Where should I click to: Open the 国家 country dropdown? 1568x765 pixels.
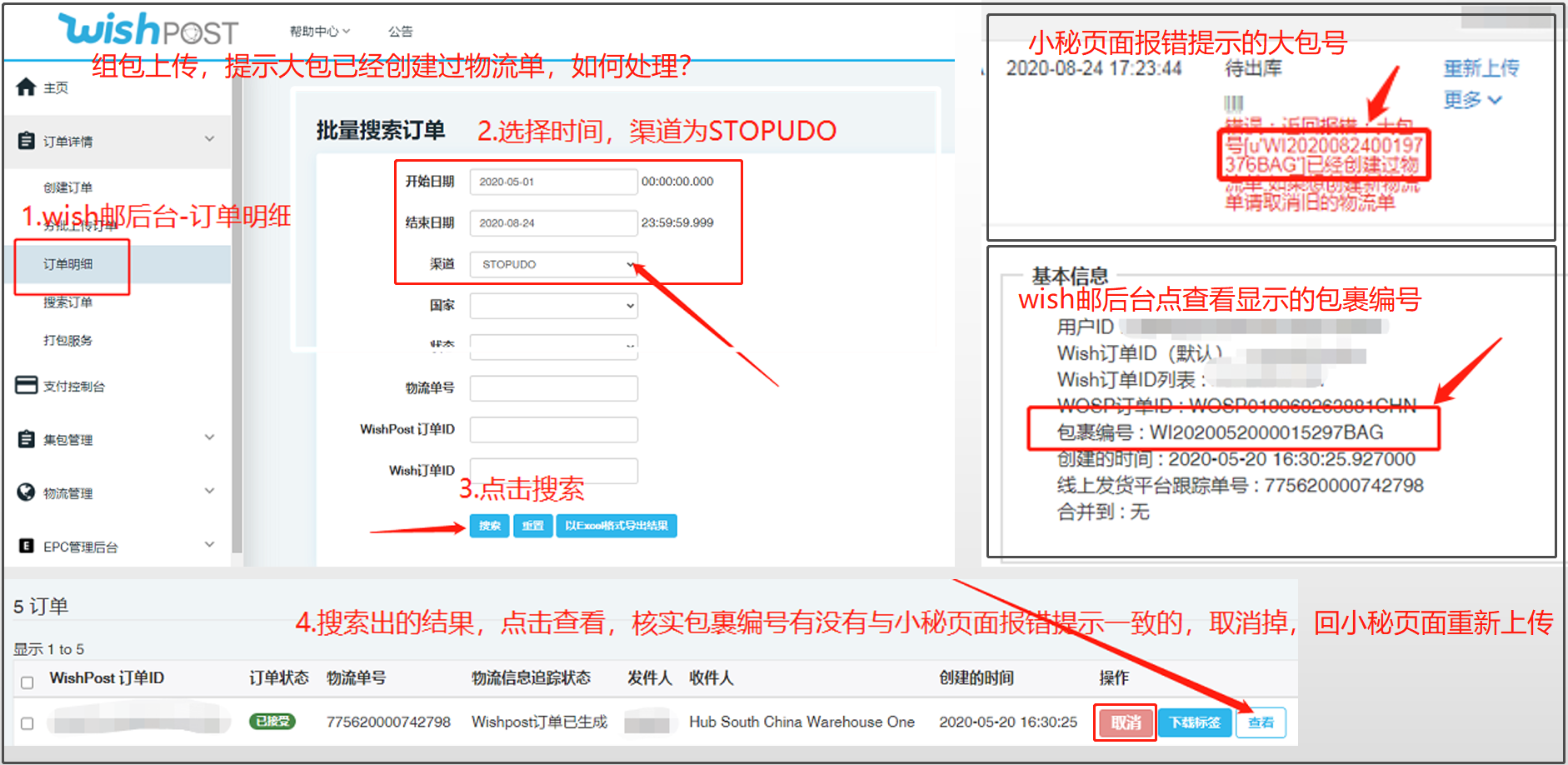click(x=554, y=306)
